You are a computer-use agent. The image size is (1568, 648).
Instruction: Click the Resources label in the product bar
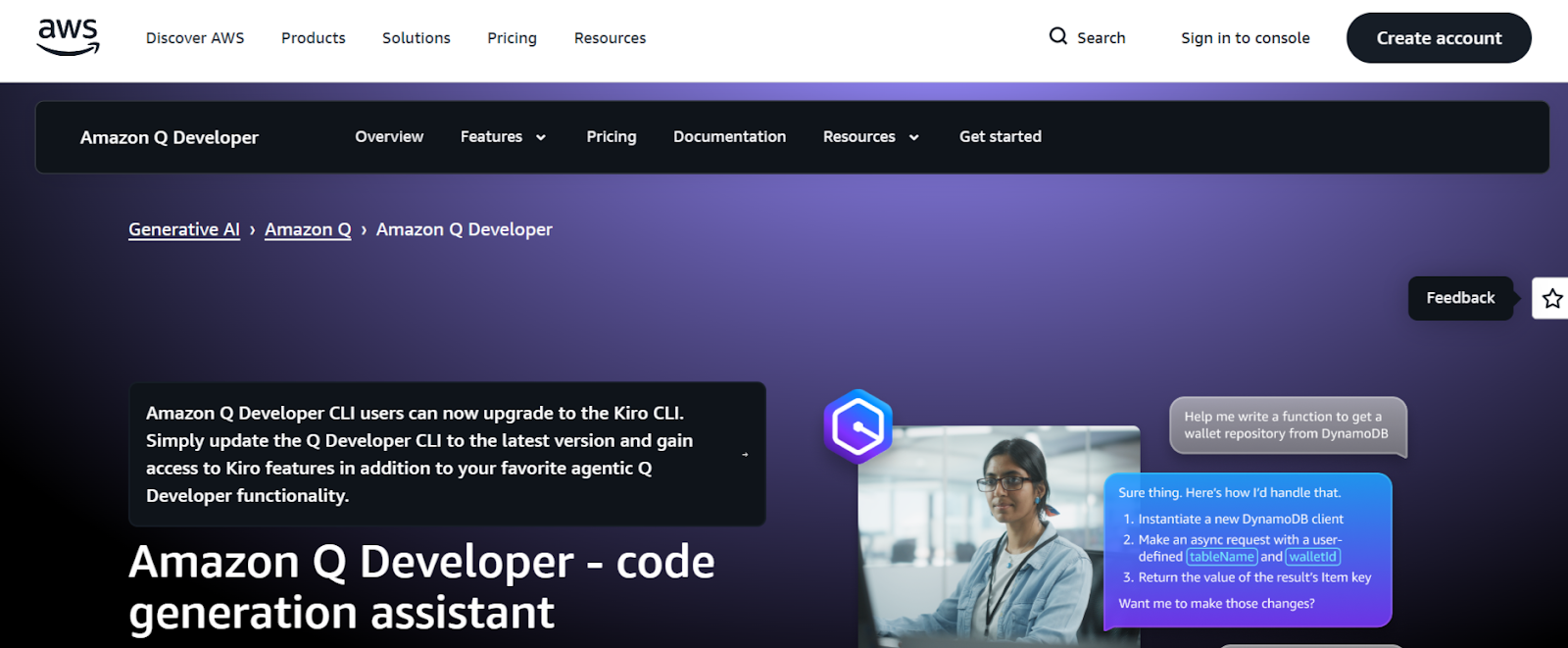(859, 136)
